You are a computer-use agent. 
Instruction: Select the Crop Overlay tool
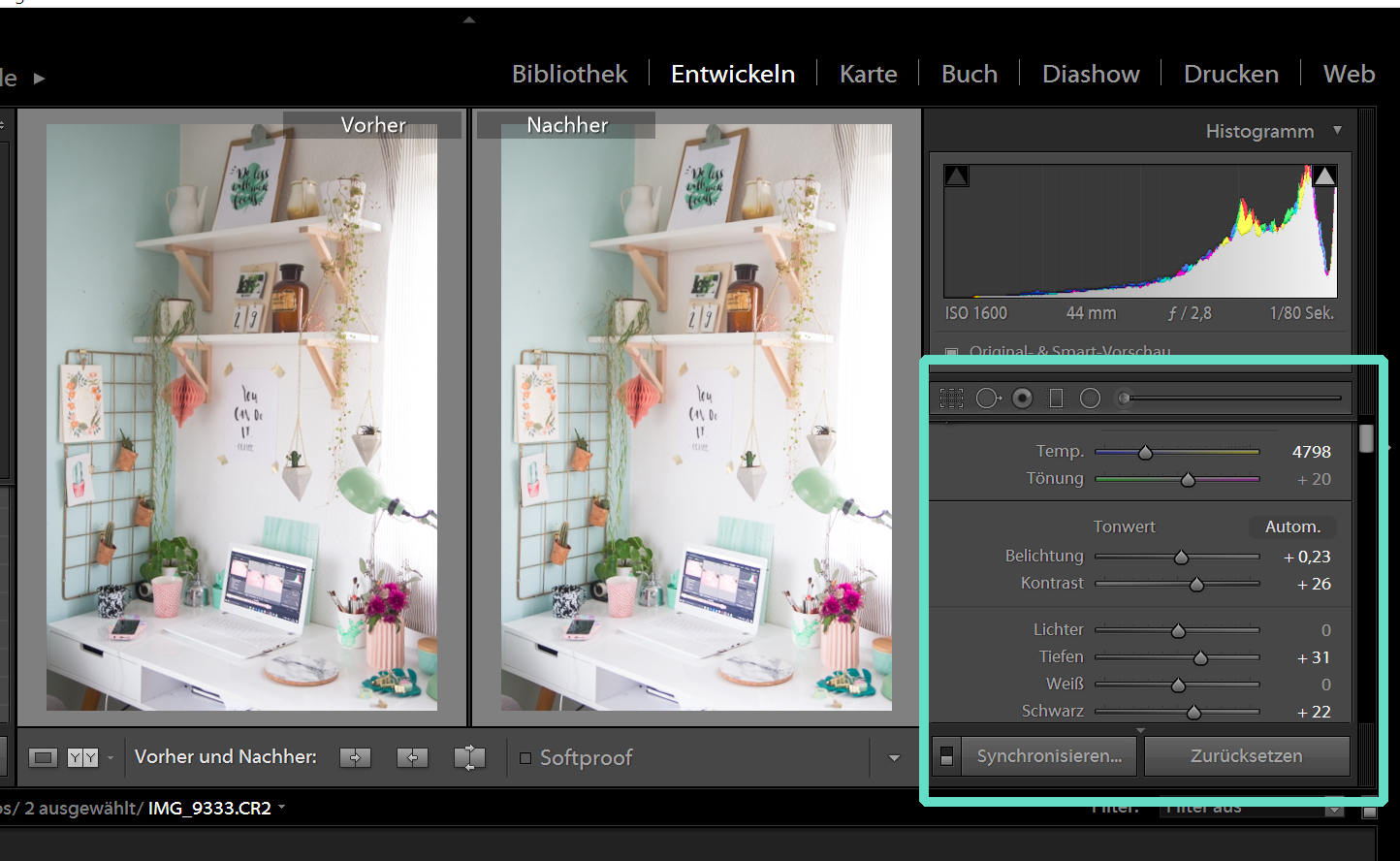[951, 399]
